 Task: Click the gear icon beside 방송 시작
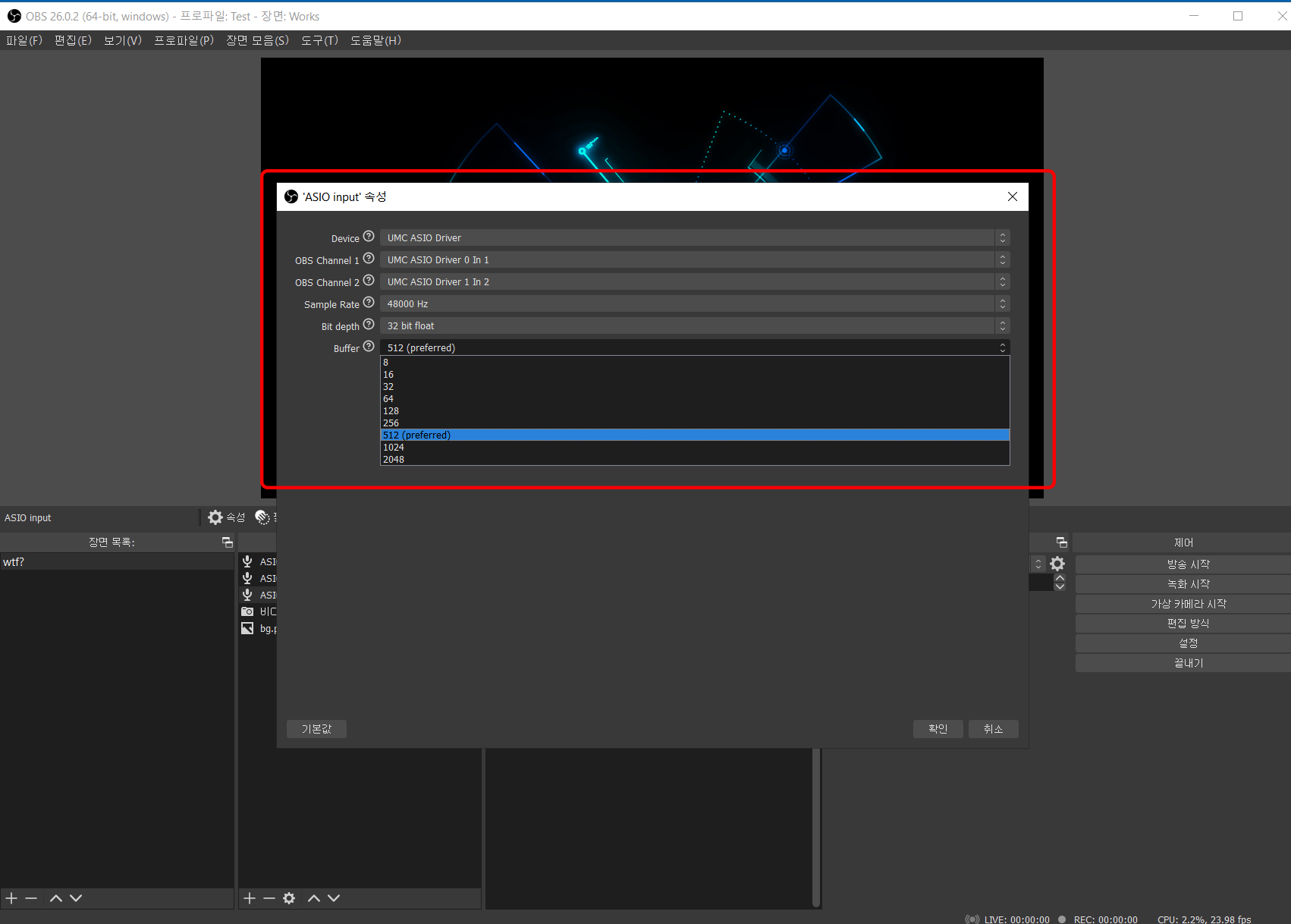[x=1057, y=564]
